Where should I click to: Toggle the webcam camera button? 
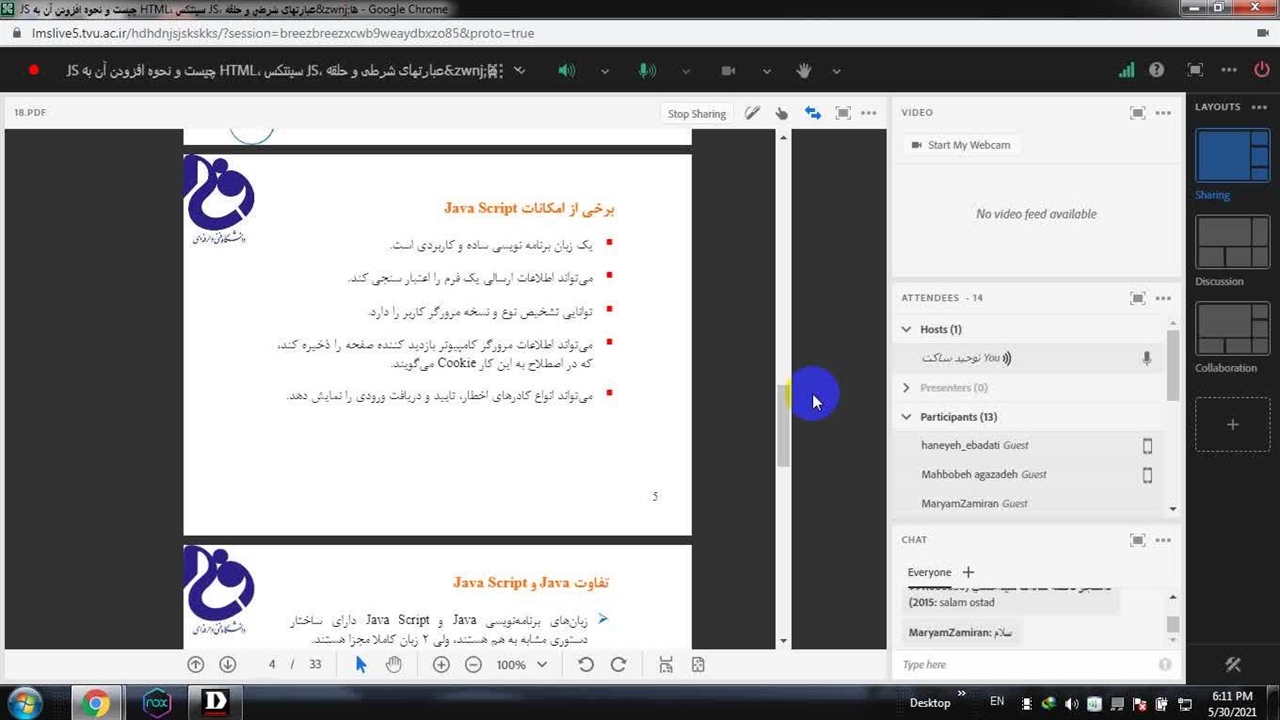point(728,71)
